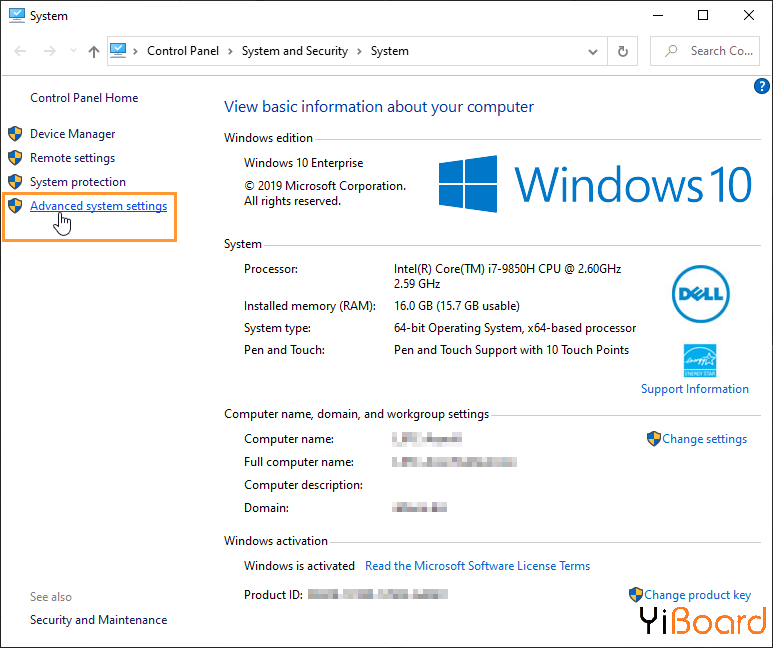Expand chevron after System and Security
The image size is (773, 648).
pos(359,51)
